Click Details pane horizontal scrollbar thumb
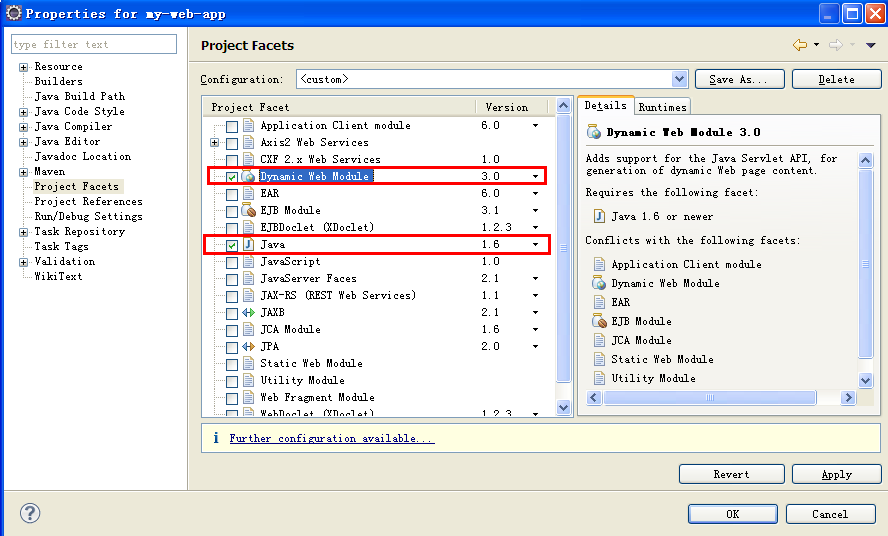The image size is (888, 536). (710, 398)
